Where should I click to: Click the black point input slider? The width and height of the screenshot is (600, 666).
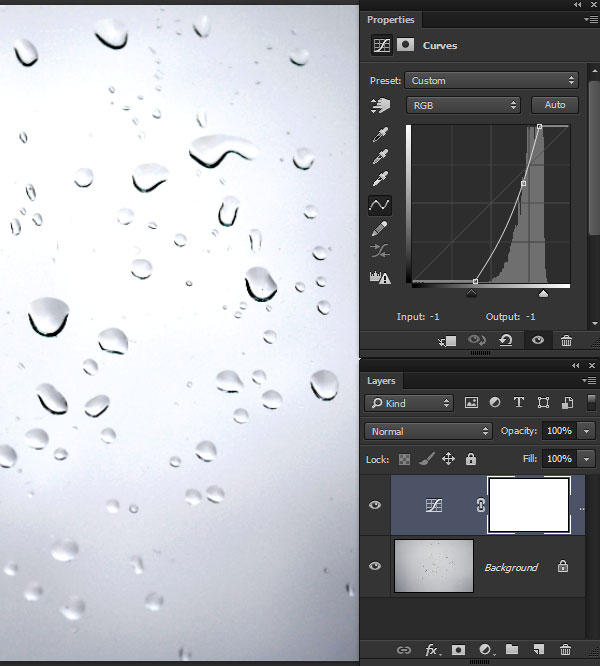pyautogui.click(x=471, y=293)
